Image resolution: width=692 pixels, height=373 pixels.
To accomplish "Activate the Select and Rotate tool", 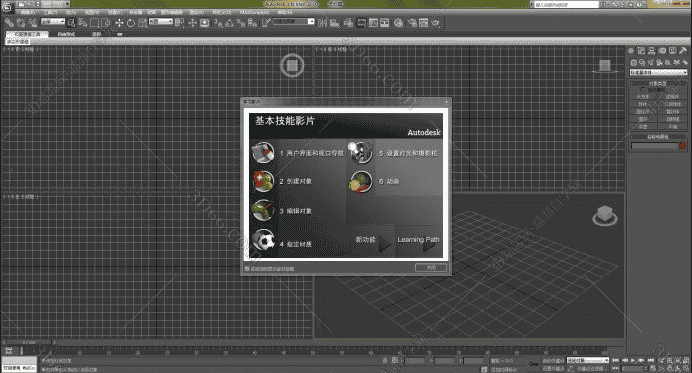I will [x=131, y=23].
